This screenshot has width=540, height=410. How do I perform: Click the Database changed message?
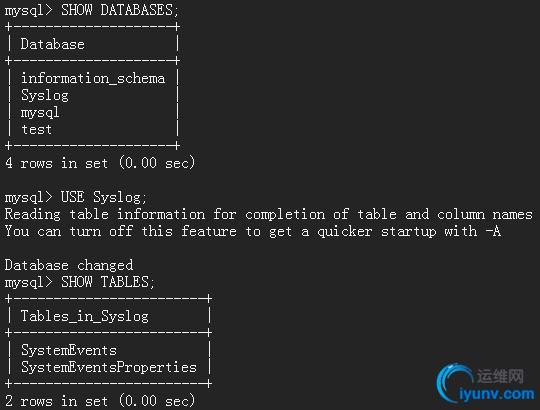69,265
